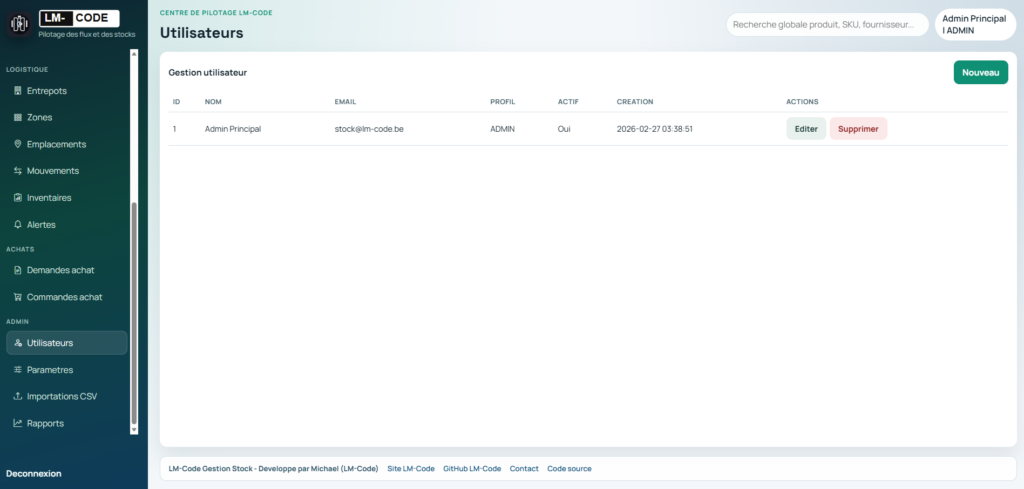
Task: Click the Inventaires clipboard icon
Action: click(18, 198)
